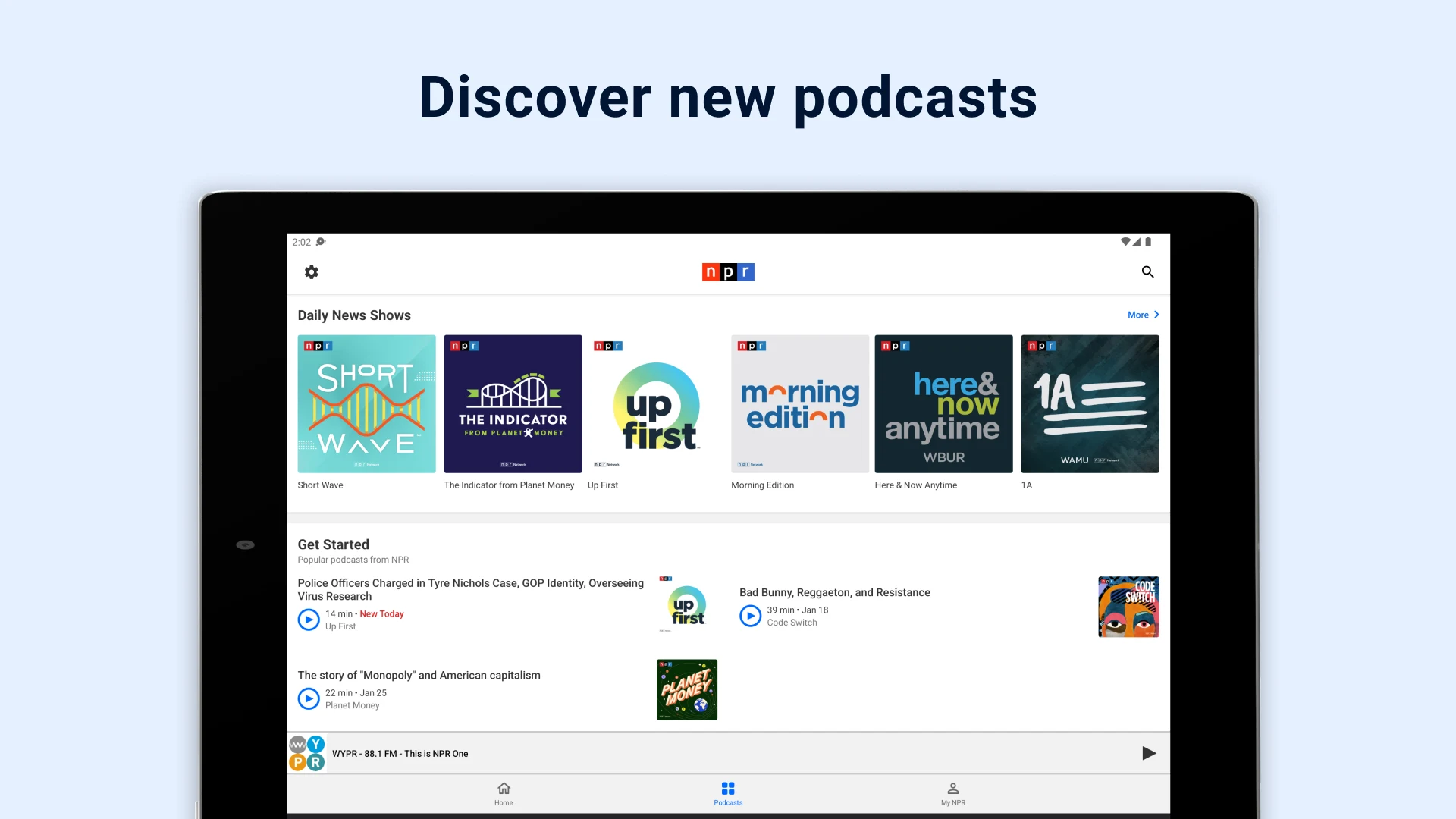The height and width of the screenshot is (819, 1456).
Task: Select the Up First show label
Action: (x=603, y=485)
